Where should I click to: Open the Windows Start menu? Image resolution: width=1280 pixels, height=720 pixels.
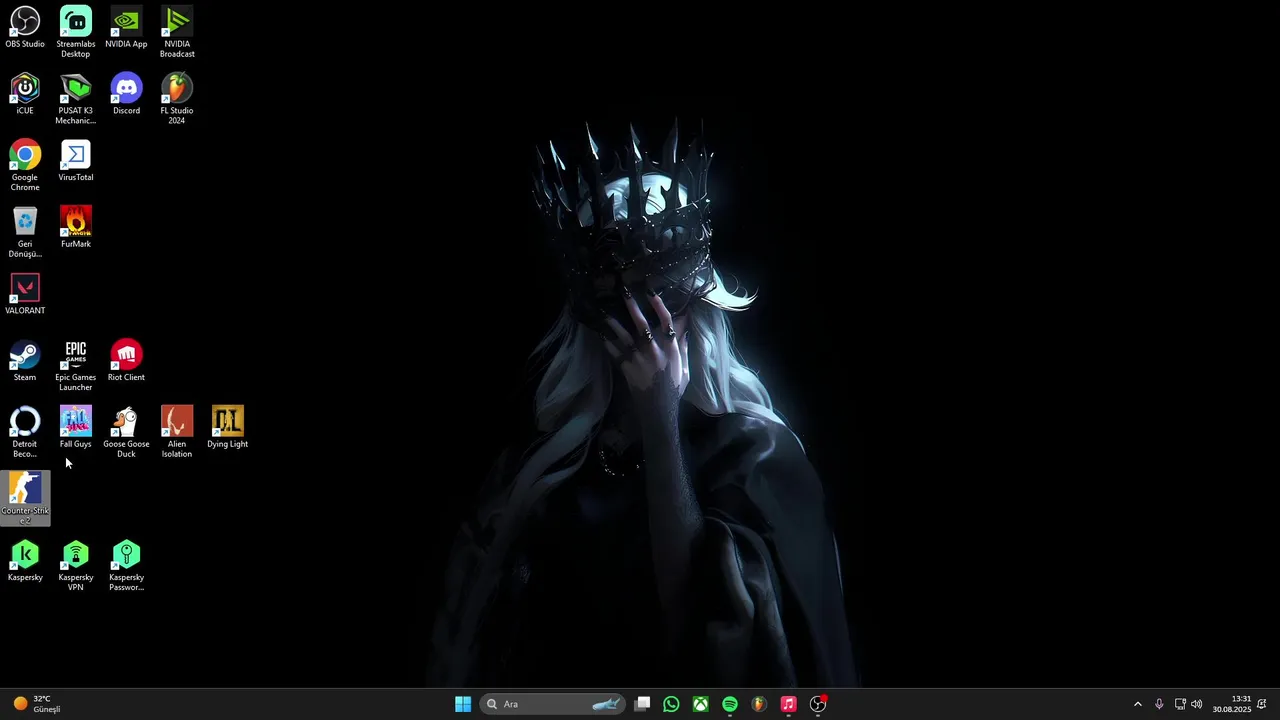[463, 704]
